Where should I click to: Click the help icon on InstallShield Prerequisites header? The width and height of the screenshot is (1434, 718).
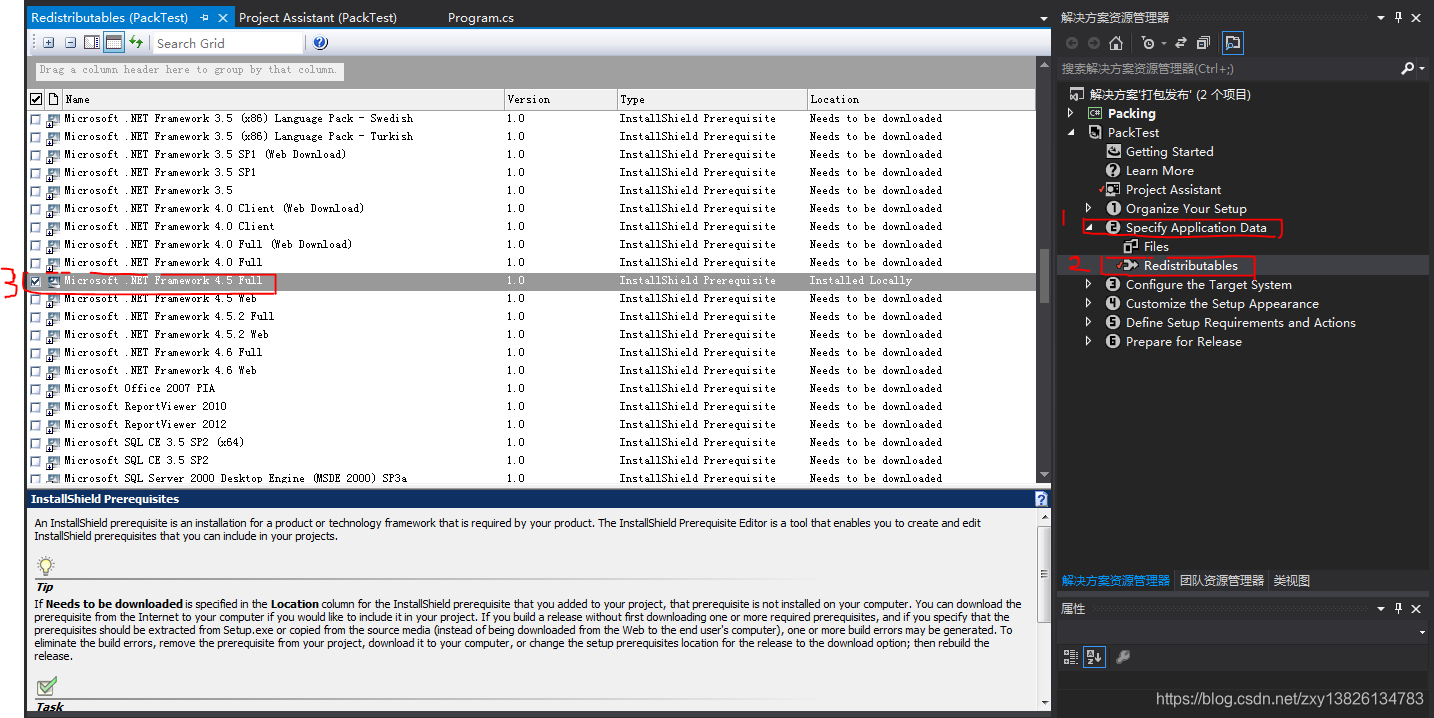pyautogui.click(x=1041, y=499)
